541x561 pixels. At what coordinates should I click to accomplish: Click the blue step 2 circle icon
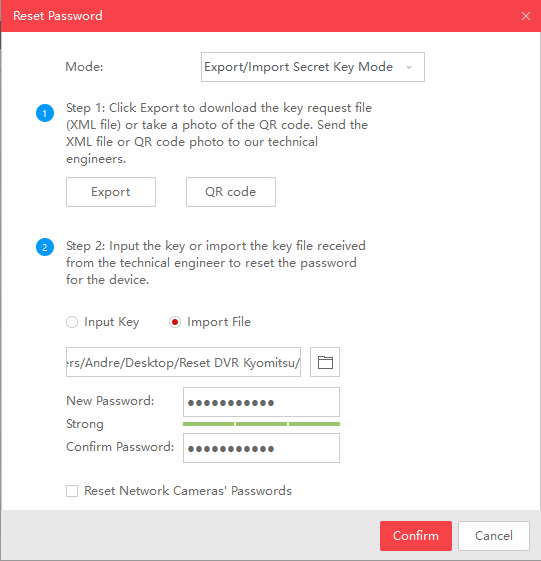(45, 247)
